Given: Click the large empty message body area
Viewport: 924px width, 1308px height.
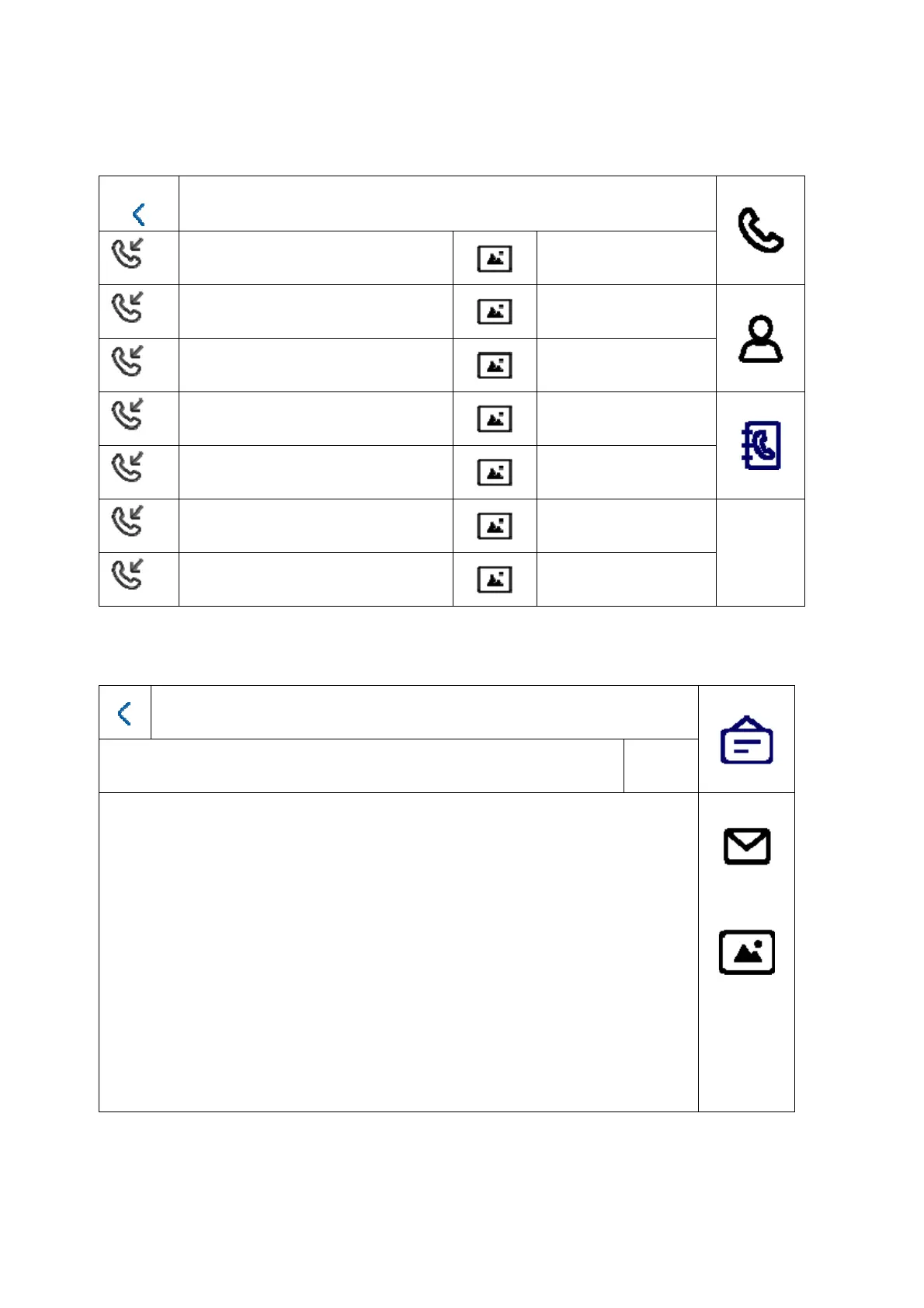Looking at the screenshot, I should [x=398, y=951].
